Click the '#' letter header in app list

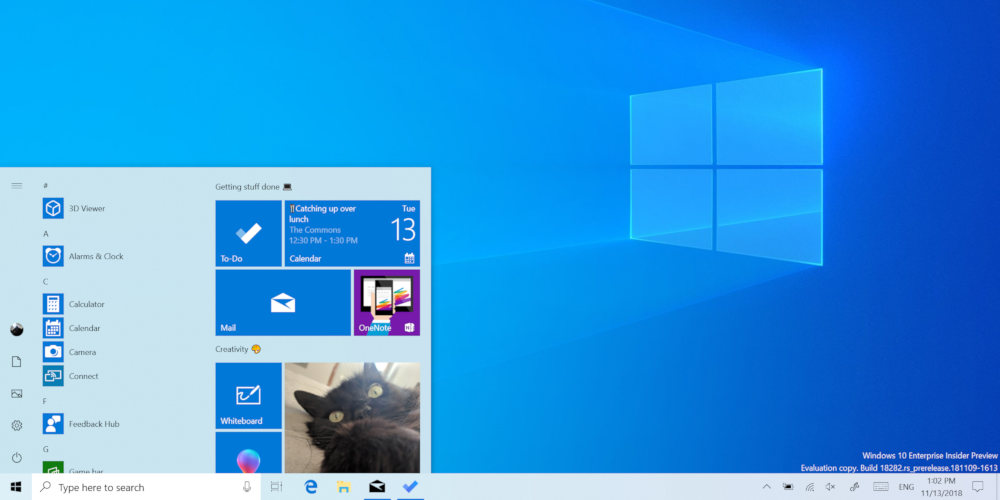click(45, 185)
